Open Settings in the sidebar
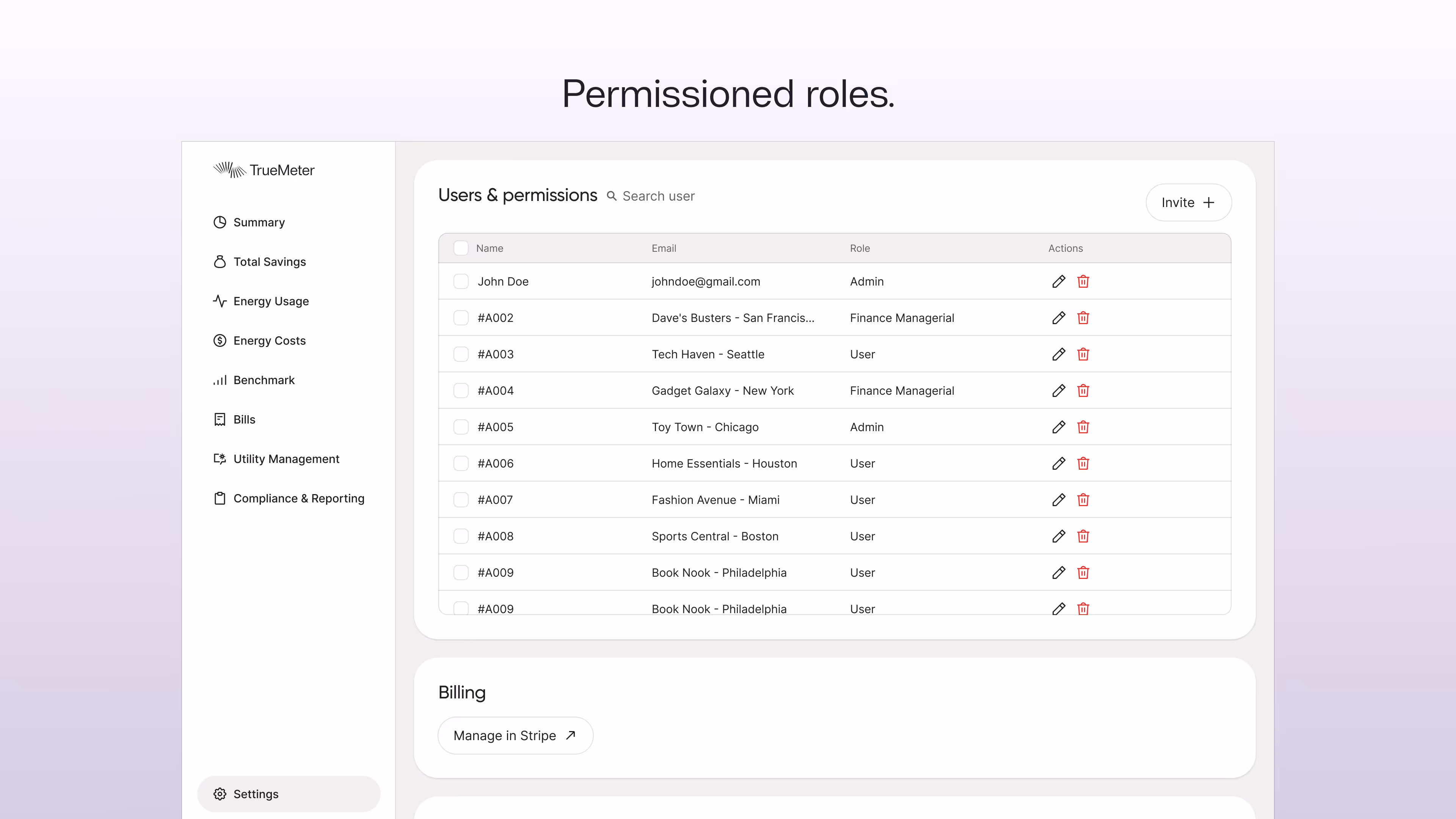Image resolution: width=1456 pixels, height=819 pixels. (256, 794)
